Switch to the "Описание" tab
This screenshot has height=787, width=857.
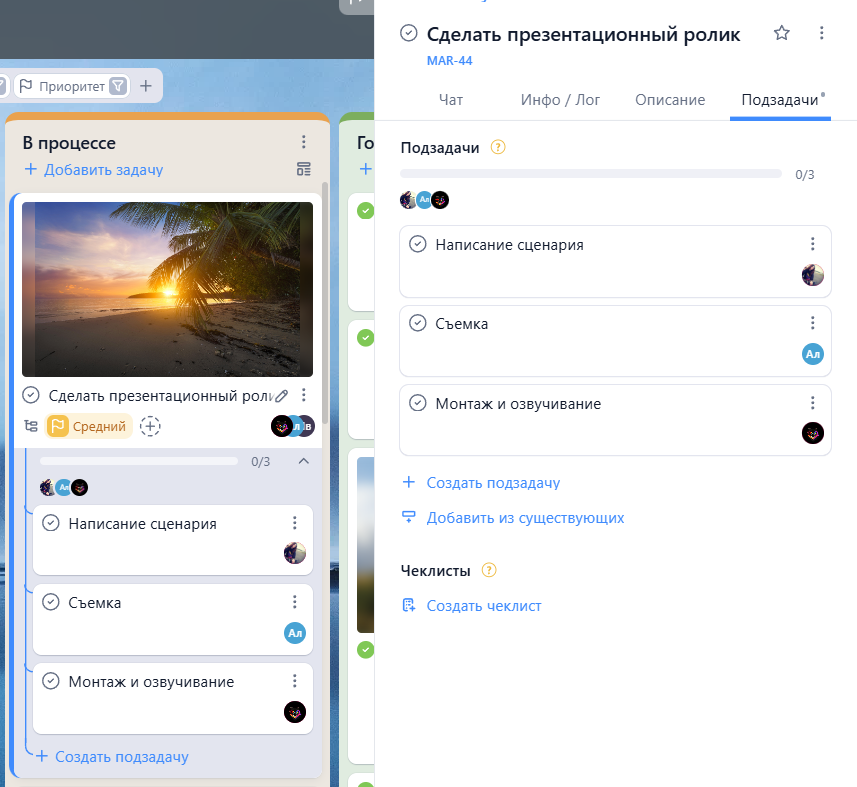click(669, 99)
